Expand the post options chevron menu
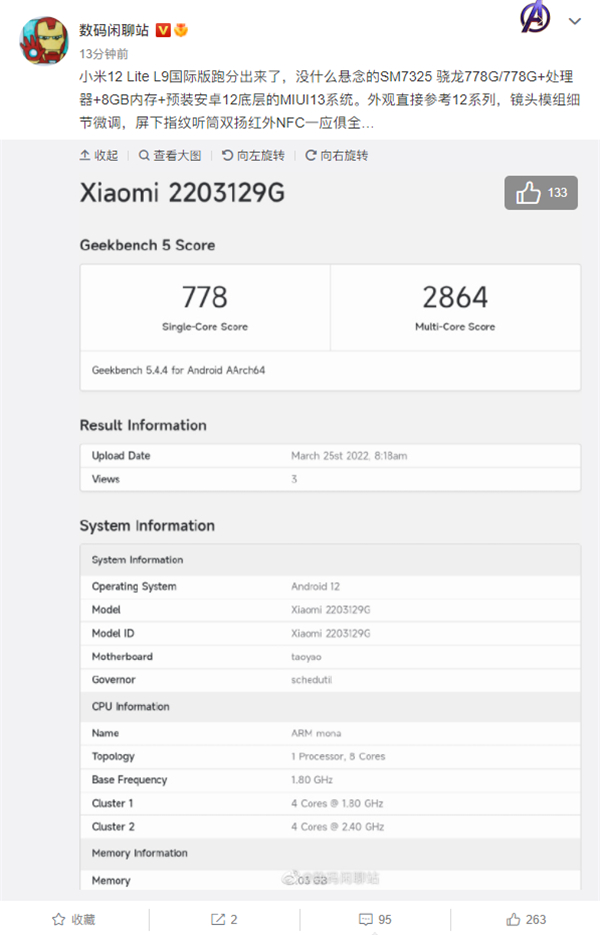Viewport: 600px width, 935px height. [575, 21]
